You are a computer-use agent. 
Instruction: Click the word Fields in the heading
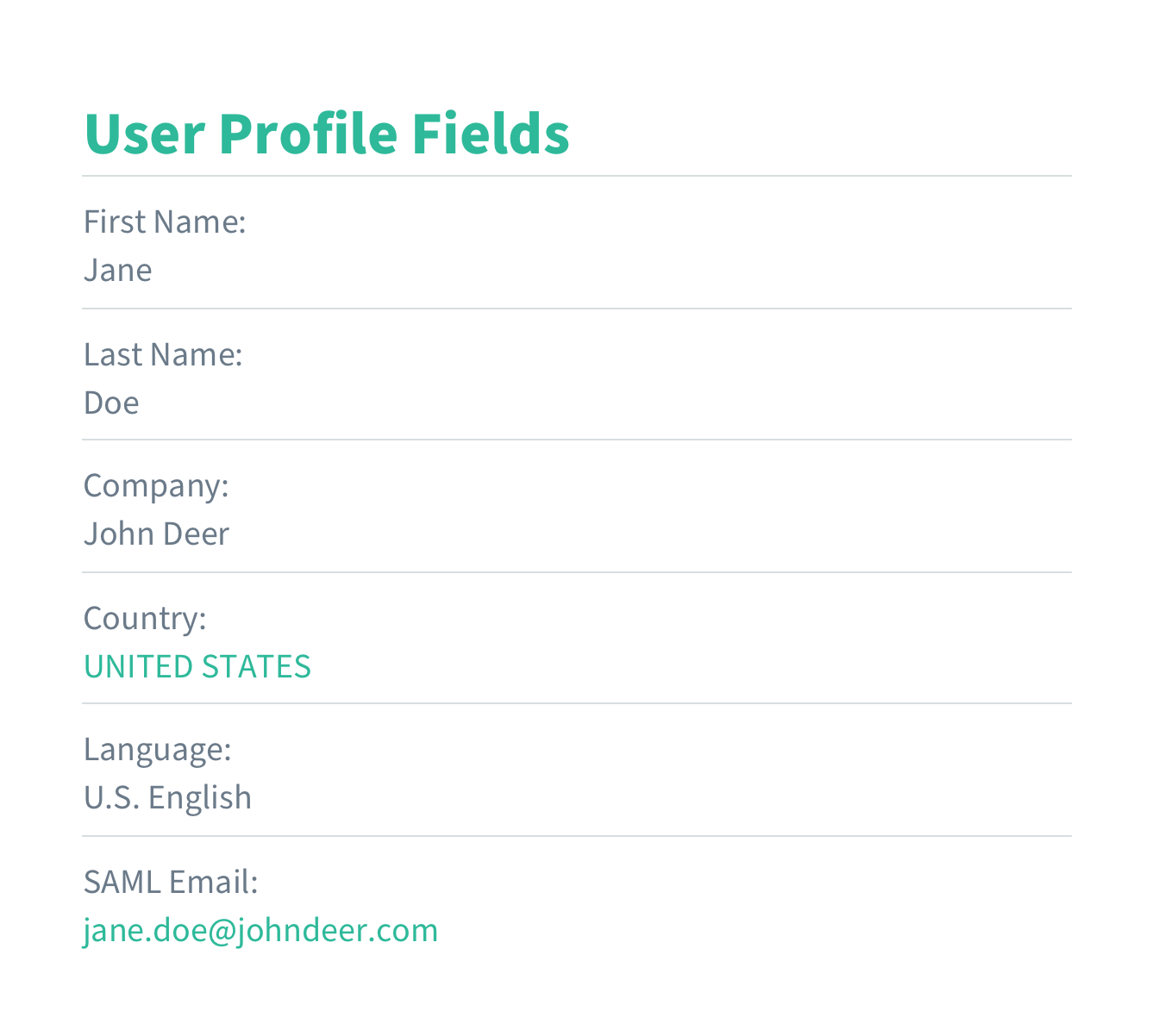[x=491, y=134]
